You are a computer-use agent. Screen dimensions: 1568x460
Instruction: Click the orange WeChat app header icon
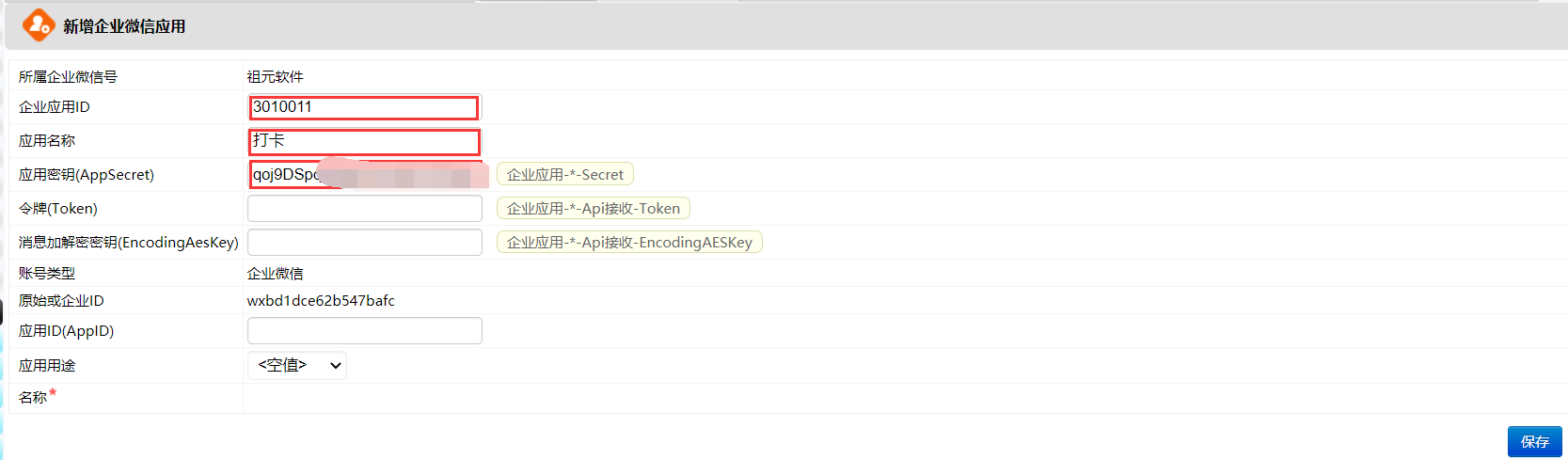(x=39, y=25)
